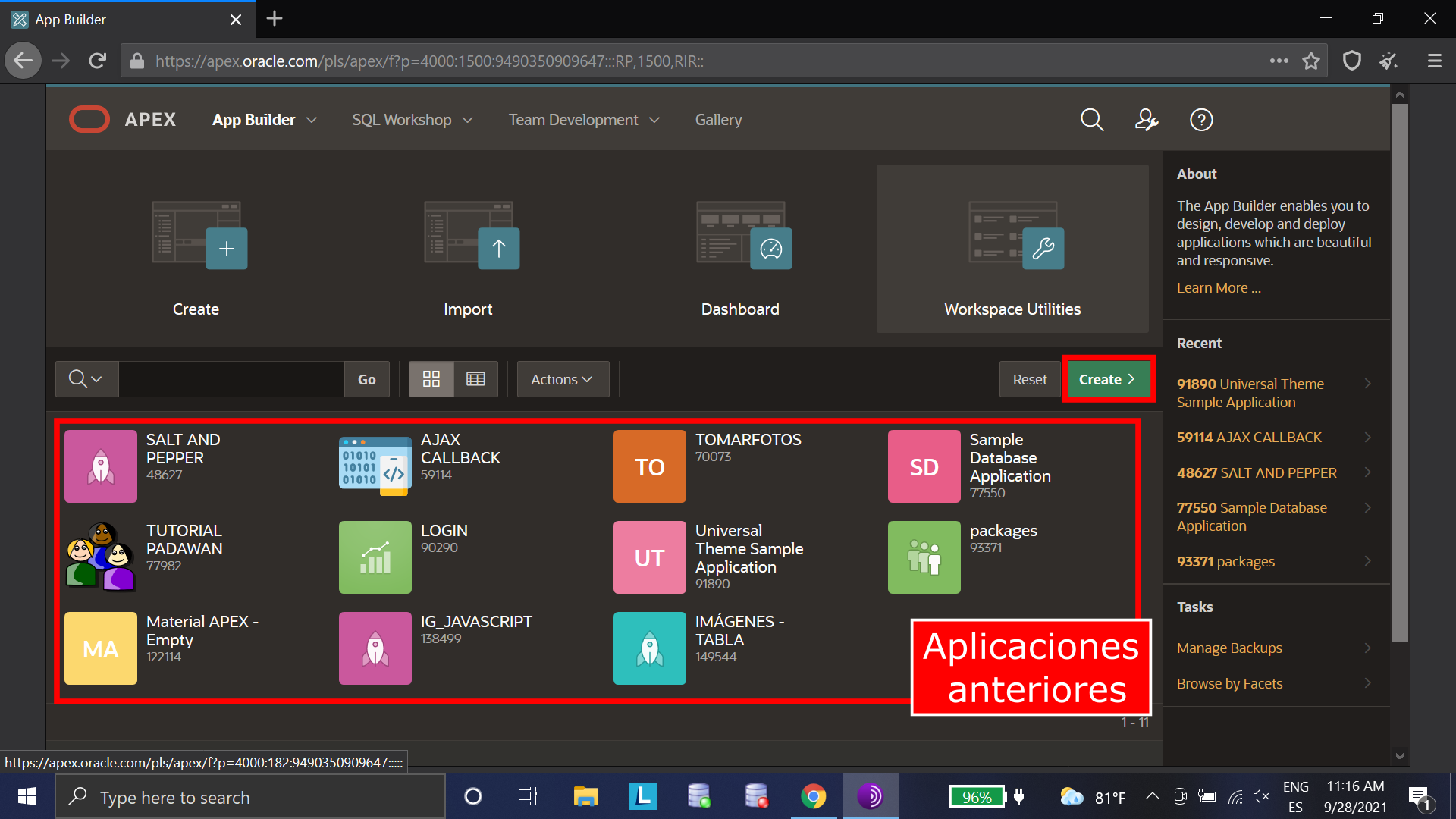Switch to report view

(x=476, y=378)
